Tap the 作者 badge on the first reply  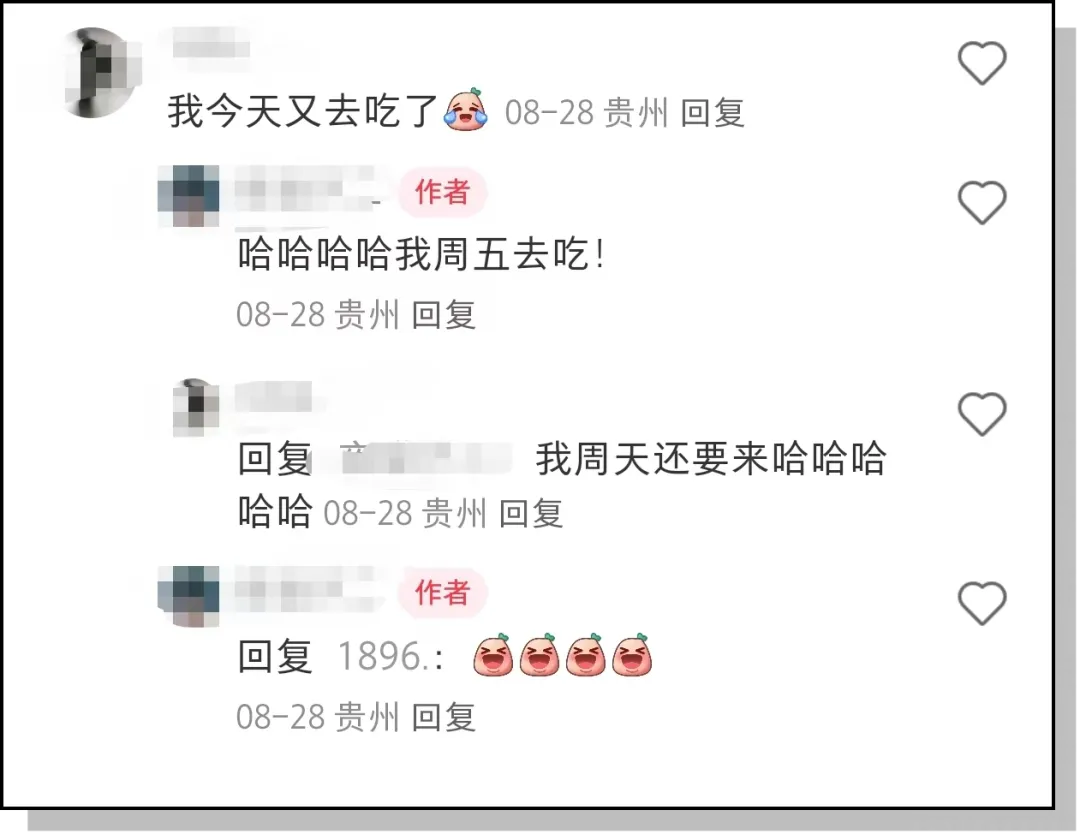pos(442,191)
